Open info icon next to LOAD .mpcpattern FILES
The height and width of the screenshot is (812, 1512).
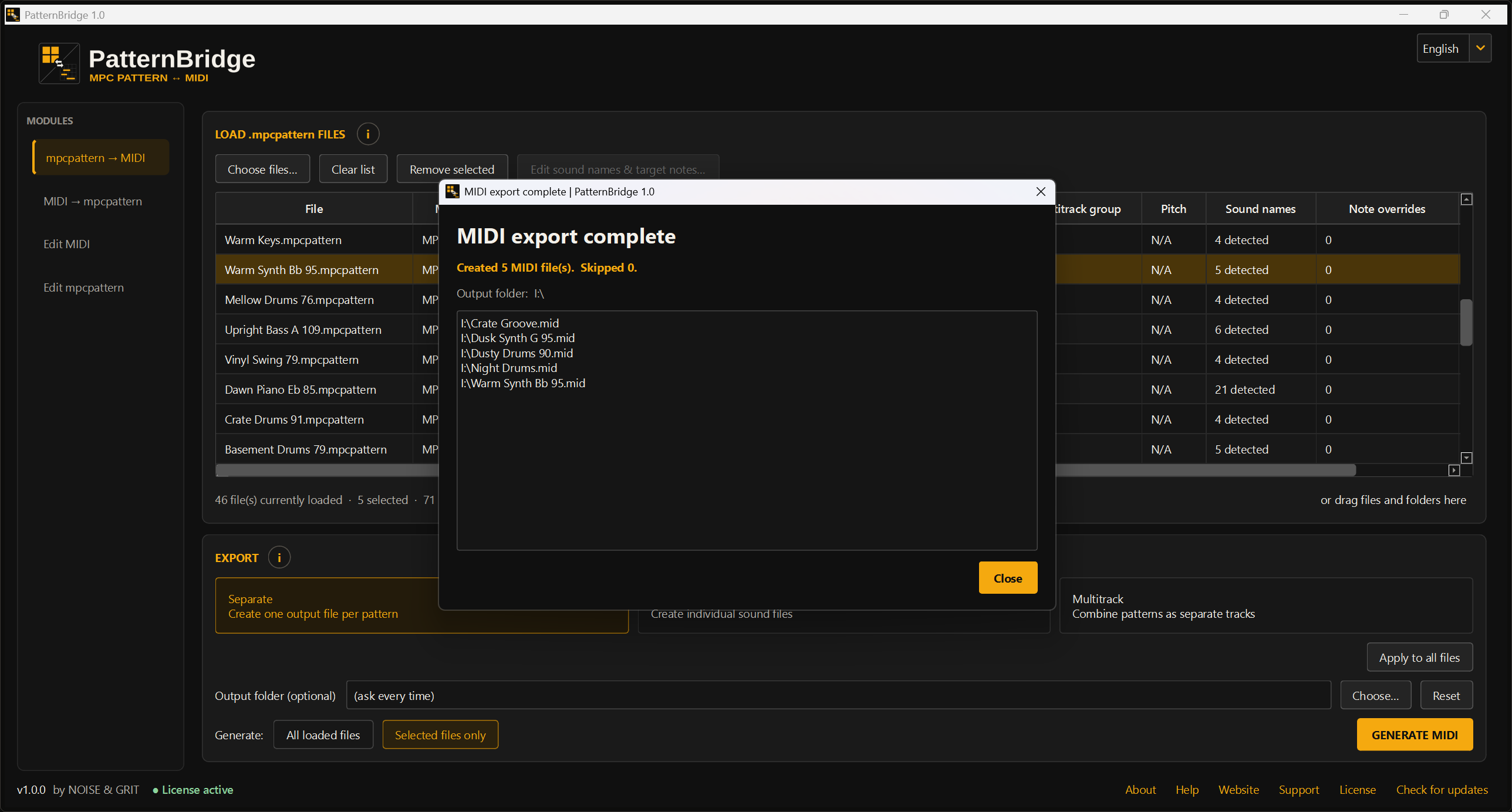[x=368, y=134]
